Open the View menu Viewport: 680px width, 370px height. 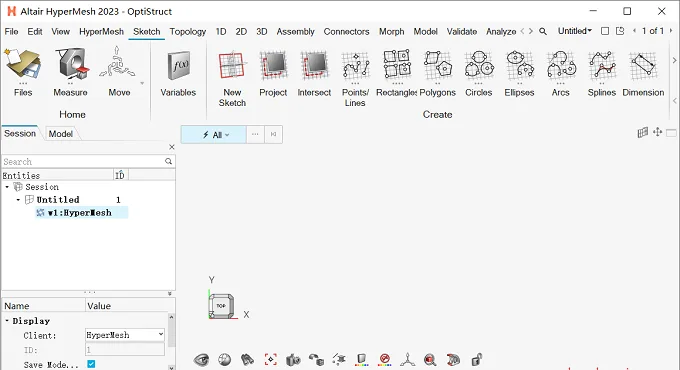(x=60, y=32)
